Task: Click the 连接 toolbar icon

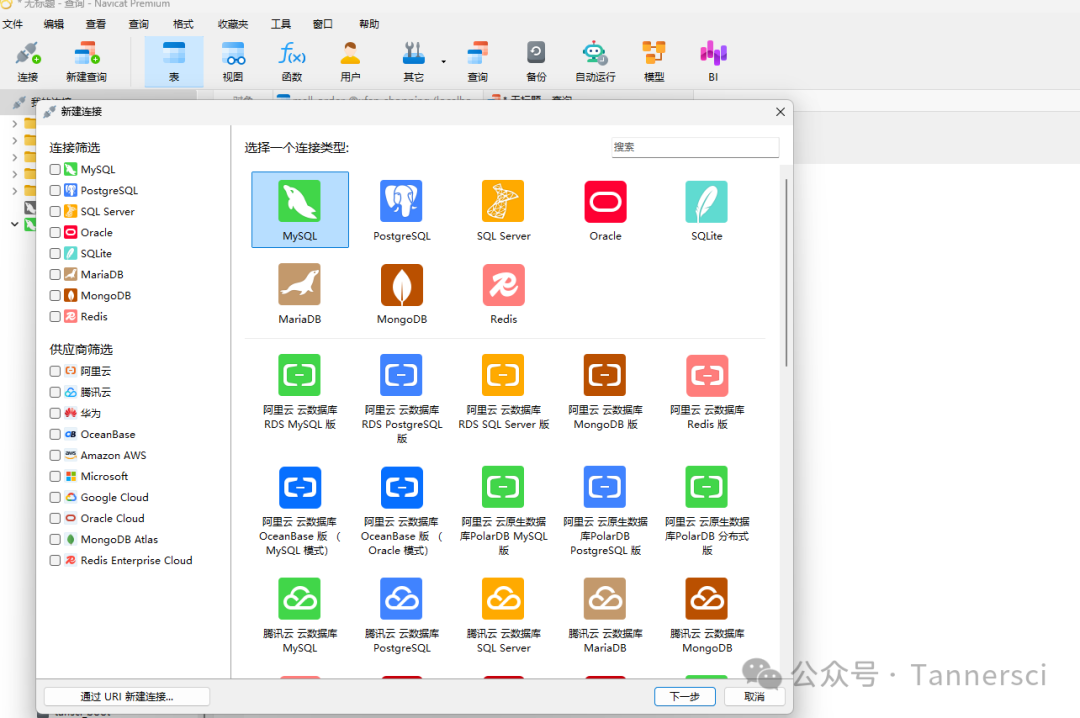Action: (x=28, y=61)
